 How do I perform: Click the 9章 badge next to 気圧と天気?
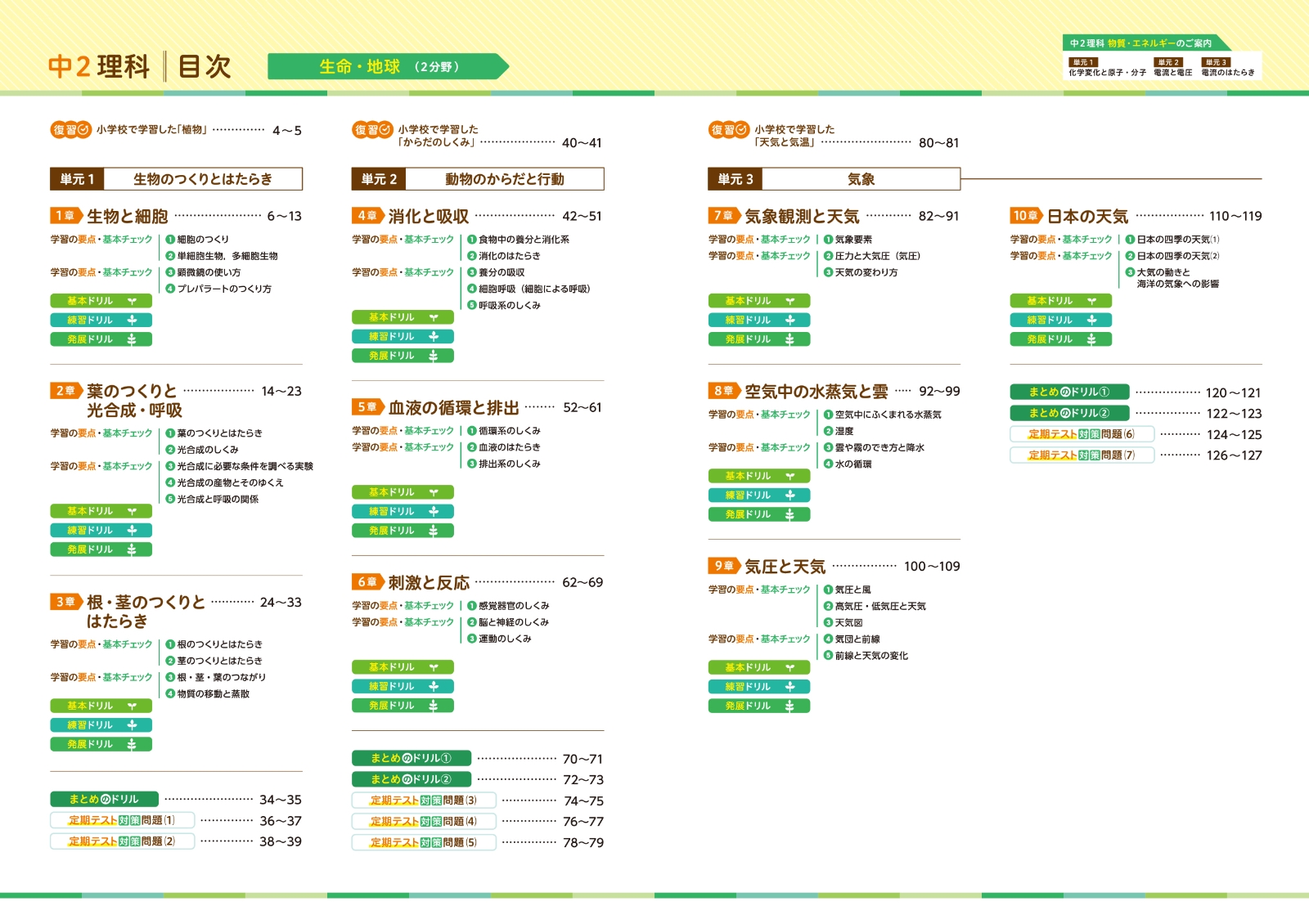tap(724, 566)
